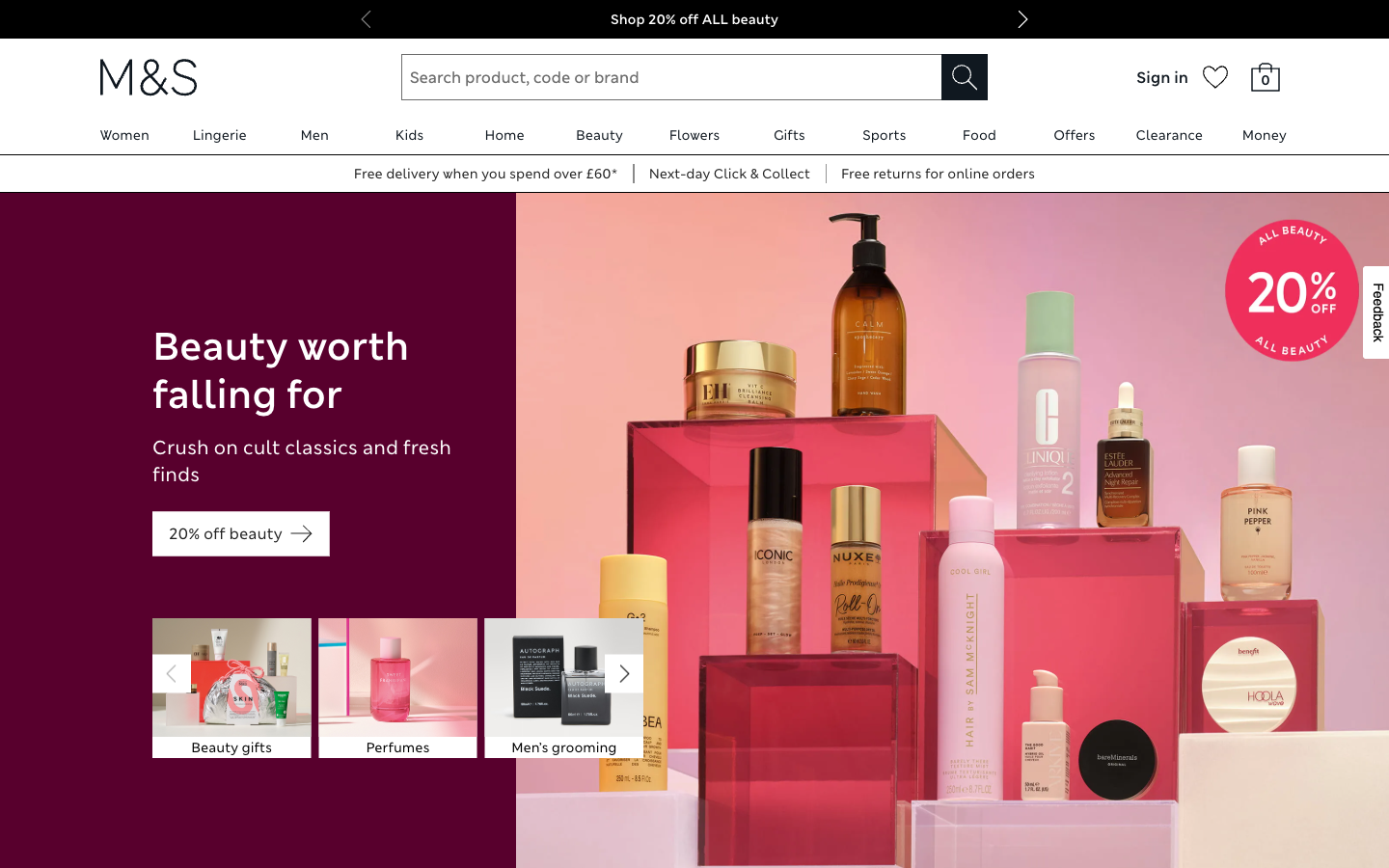Select the Food navigation item

point(979,135)
